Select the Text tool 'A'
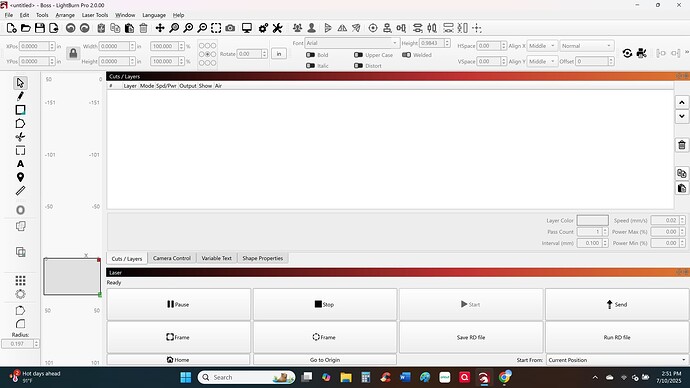Screen dimensions: 690x388 pos(20,164)
